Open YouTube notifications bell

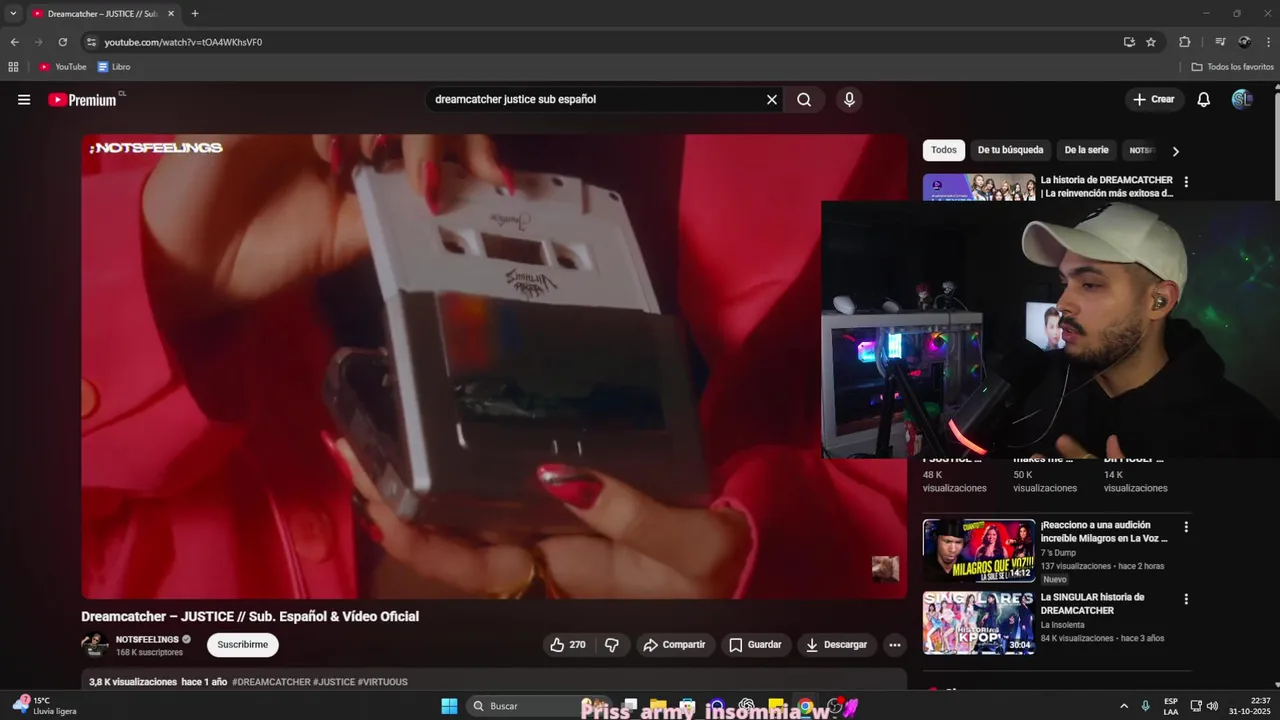(x=1204, y=100)
